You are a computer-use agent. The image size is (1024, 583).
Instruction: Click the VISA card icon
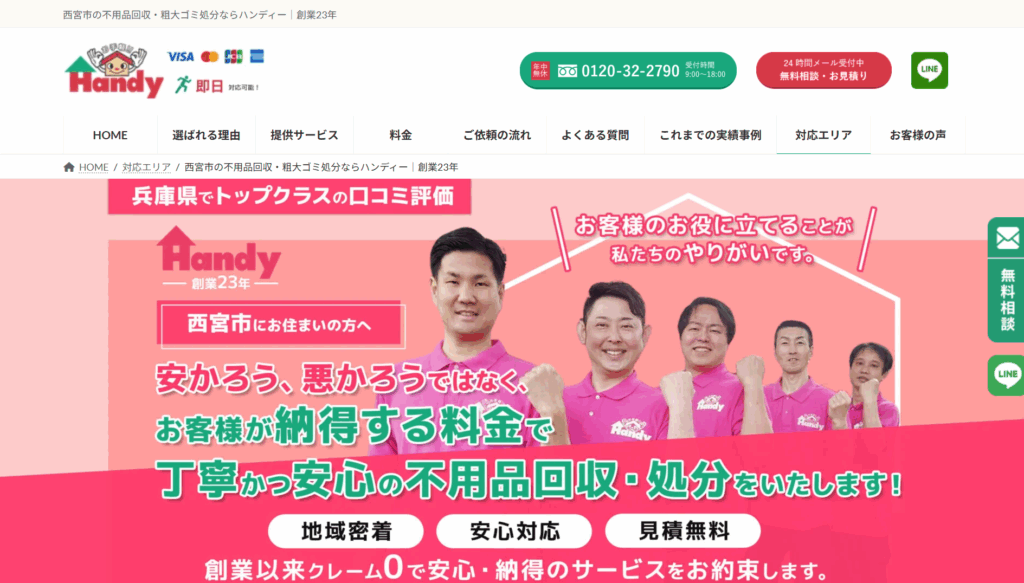180,57
